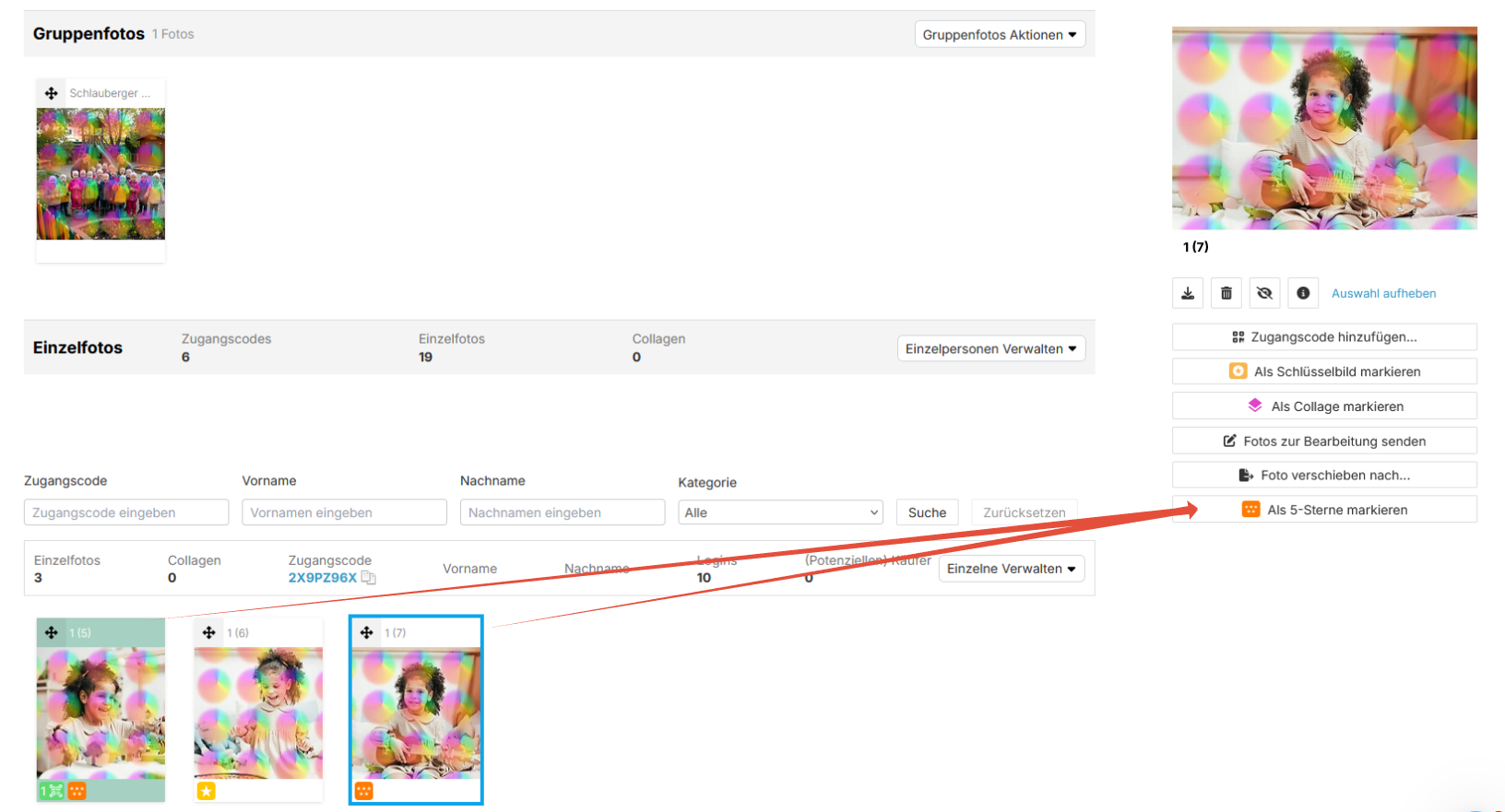Viewport: 1505px width, 812px height.
Task: Focus the Nachnamen eingeben field
Action: [563, 512]
